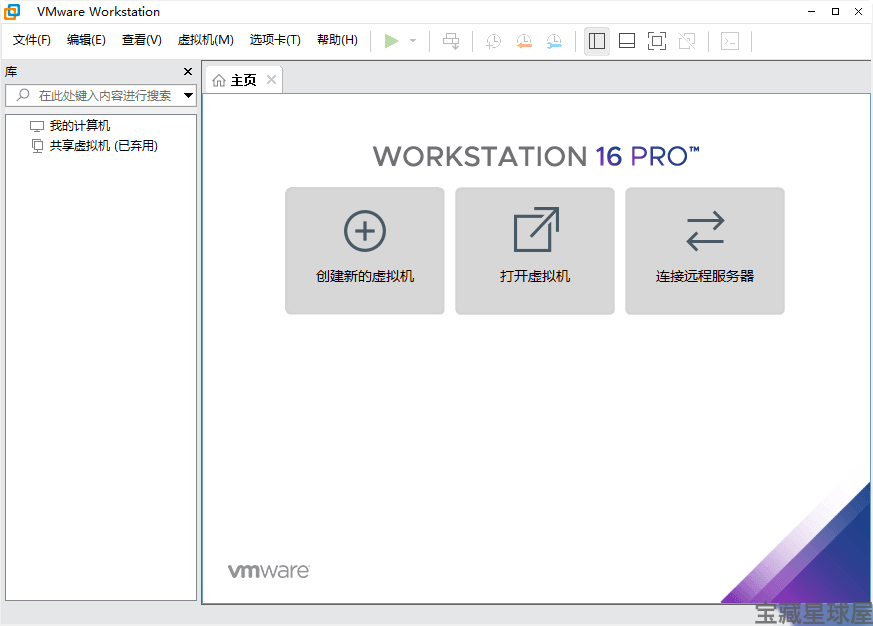This screenshot has height=626, width=873.
Task: Open the 帮助(H) menu
Action: tap(337, 40)
